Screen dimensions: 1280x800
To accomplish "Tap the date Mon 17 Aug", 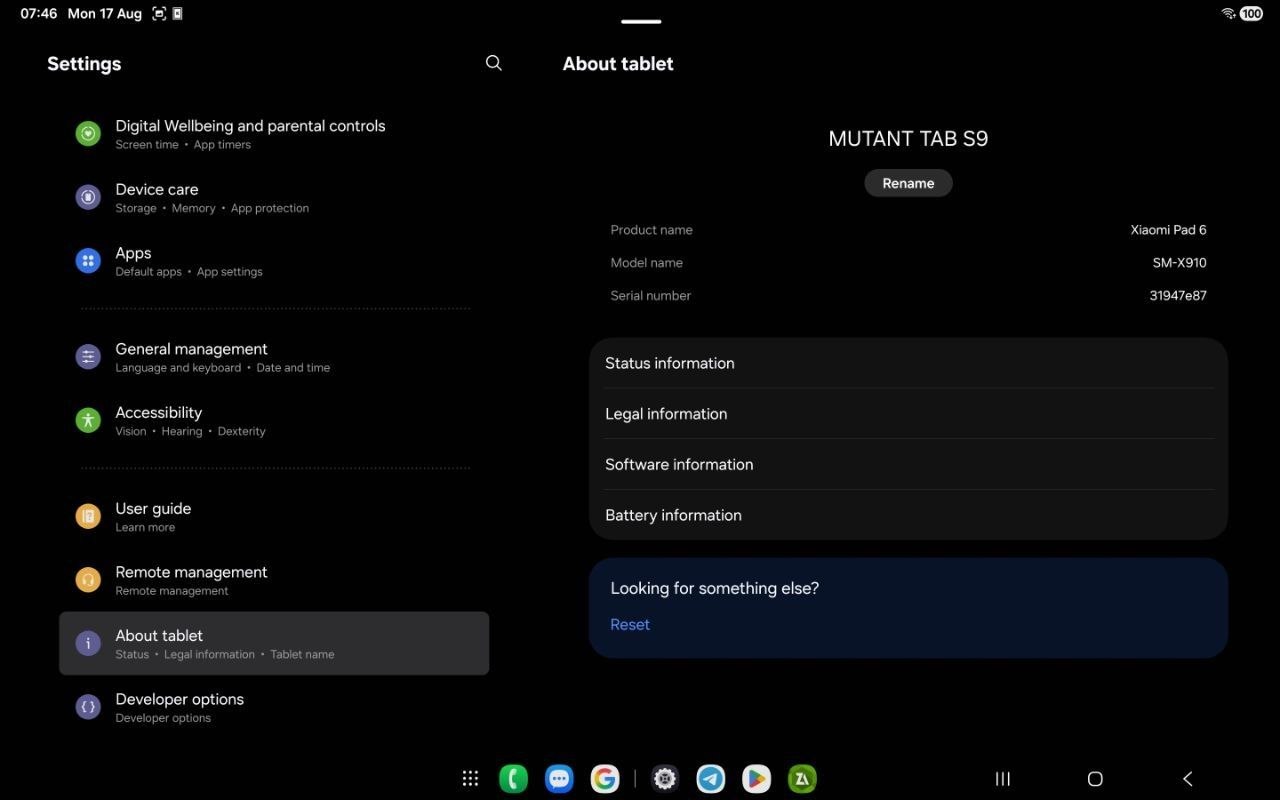I will point(104,14).
